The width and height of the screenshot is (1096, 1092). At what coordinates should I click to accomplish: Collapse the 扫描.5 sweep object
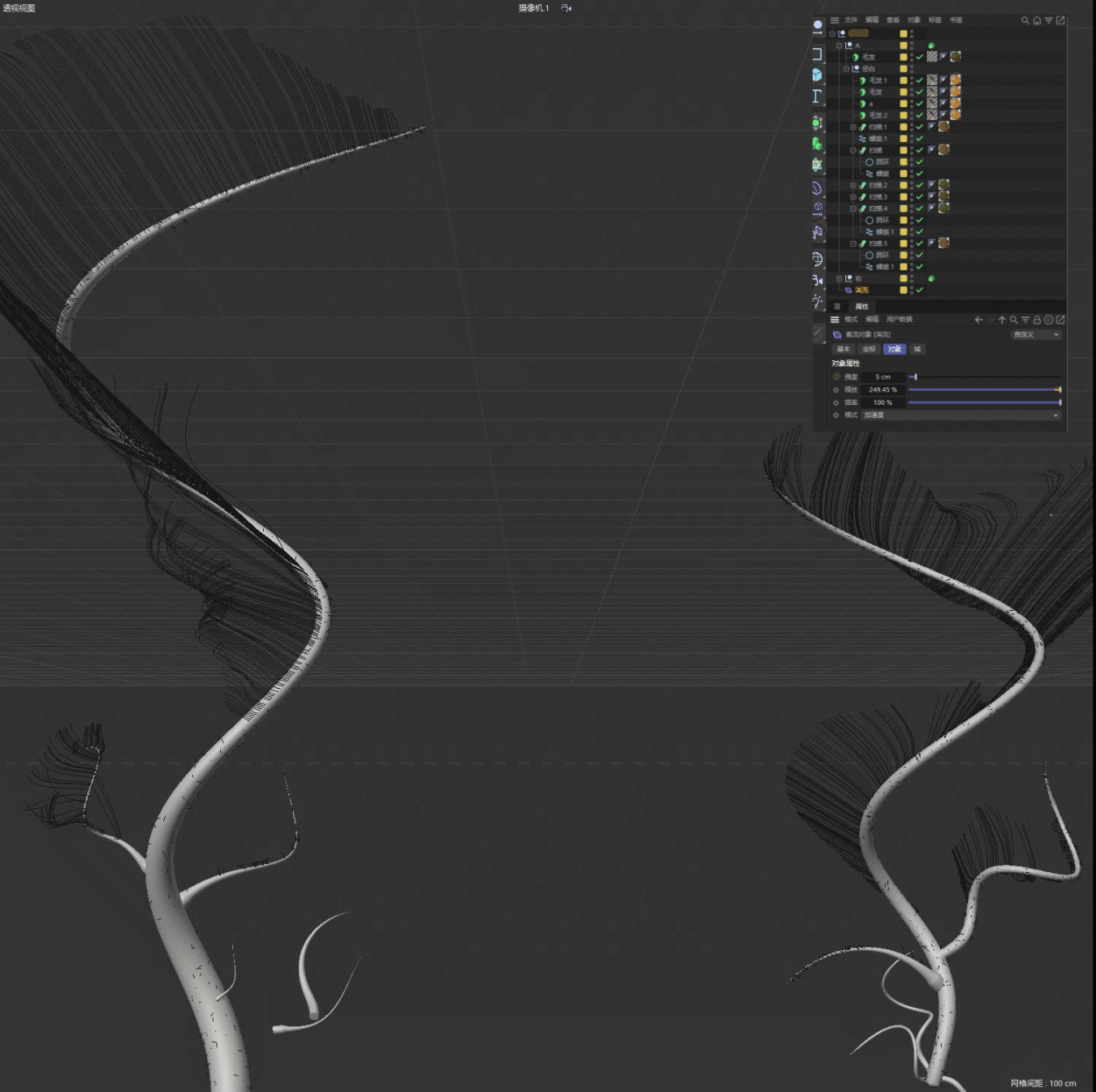[x=853, y=243]
